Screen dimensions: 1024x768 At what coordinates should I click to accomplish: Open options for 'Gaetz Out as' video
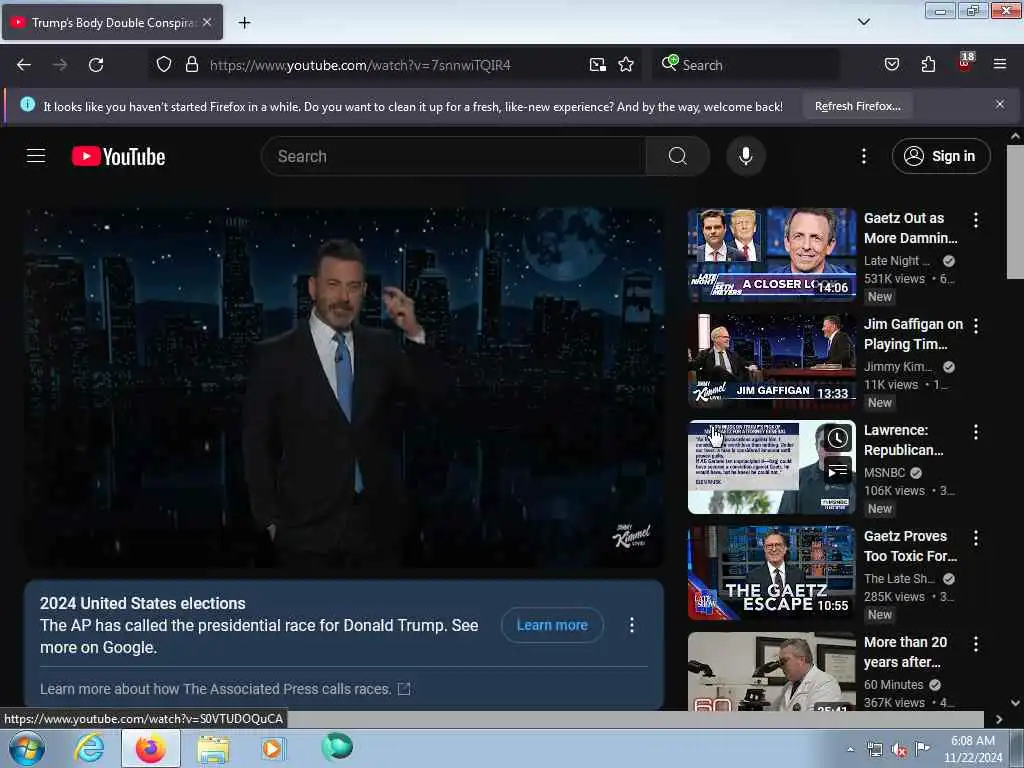976,220
